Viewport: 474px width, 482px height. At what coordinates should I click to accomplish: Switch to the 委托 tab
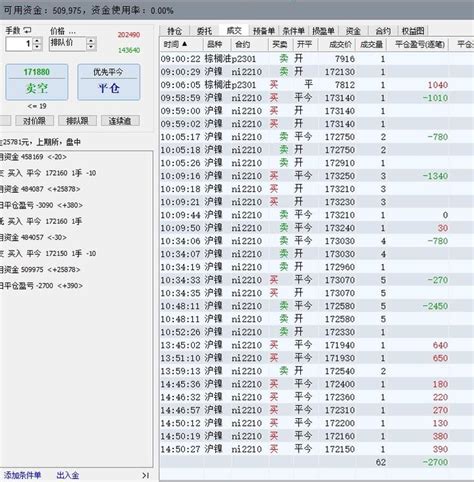[204, 31]
